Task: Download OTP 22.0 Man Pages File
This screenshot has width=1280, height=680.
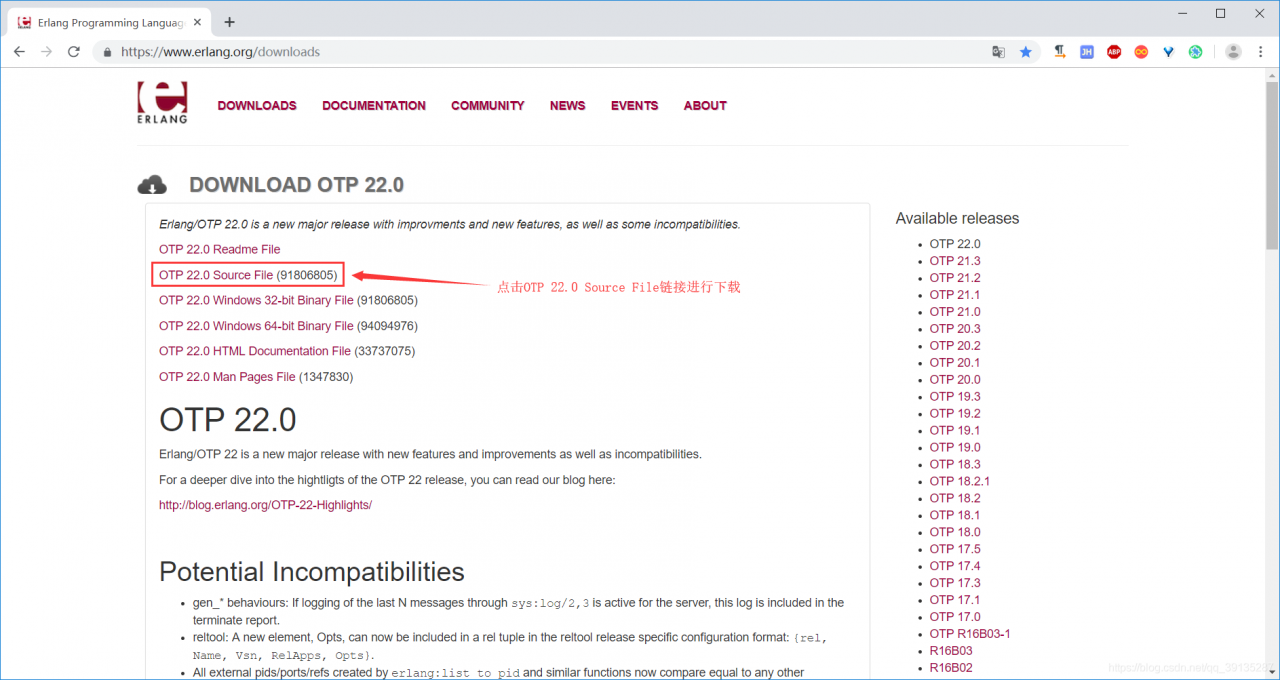Action: pyautogui.click(x=227, y=377)
